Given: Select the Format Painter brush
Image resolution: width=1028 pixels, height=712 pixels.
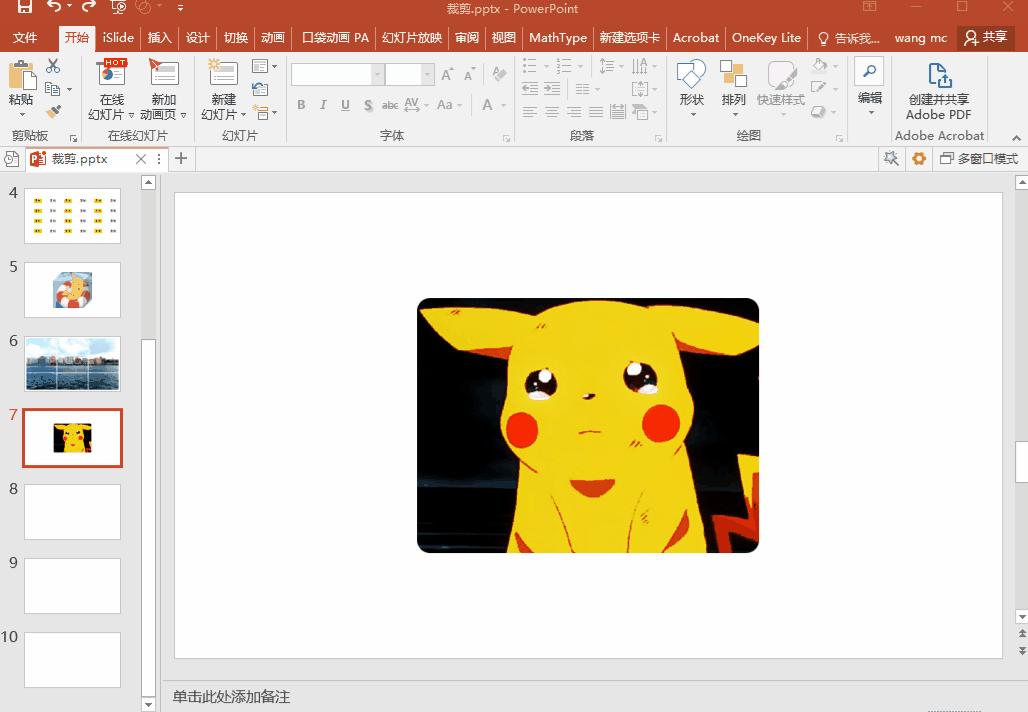Looking at the screenshot, I should point(53,112).
